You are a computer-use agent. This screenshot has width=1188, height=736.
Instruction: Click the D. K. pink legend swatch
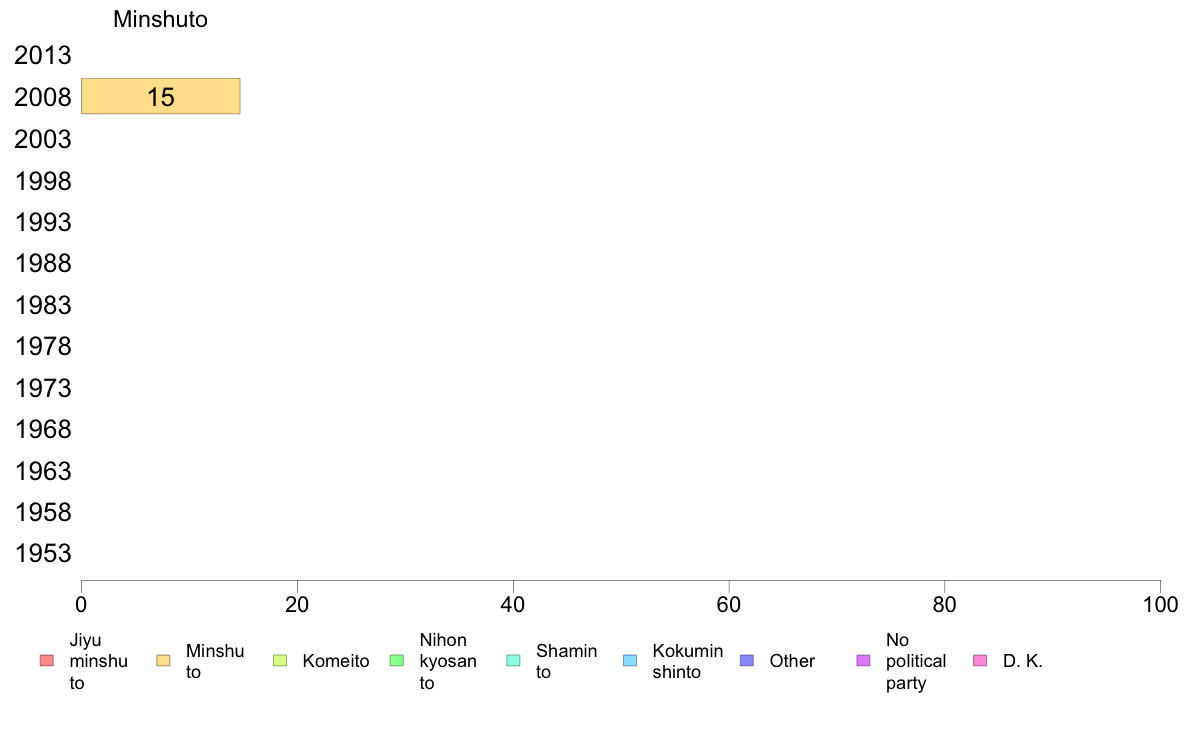point(979,660)
